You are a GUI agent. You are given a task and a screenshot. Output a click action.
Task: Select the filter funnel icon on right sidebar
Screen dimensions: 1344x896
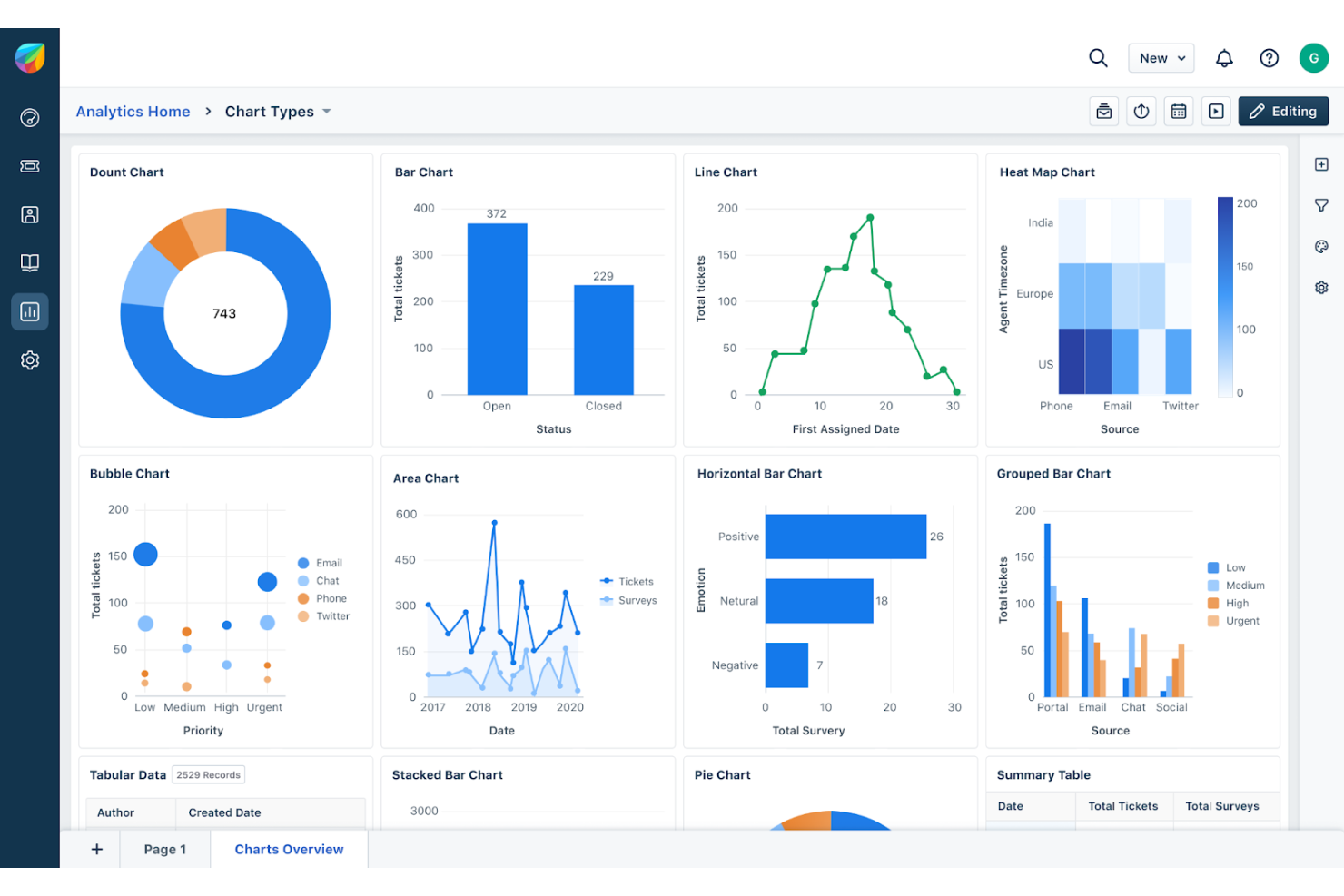point(1321,204)
